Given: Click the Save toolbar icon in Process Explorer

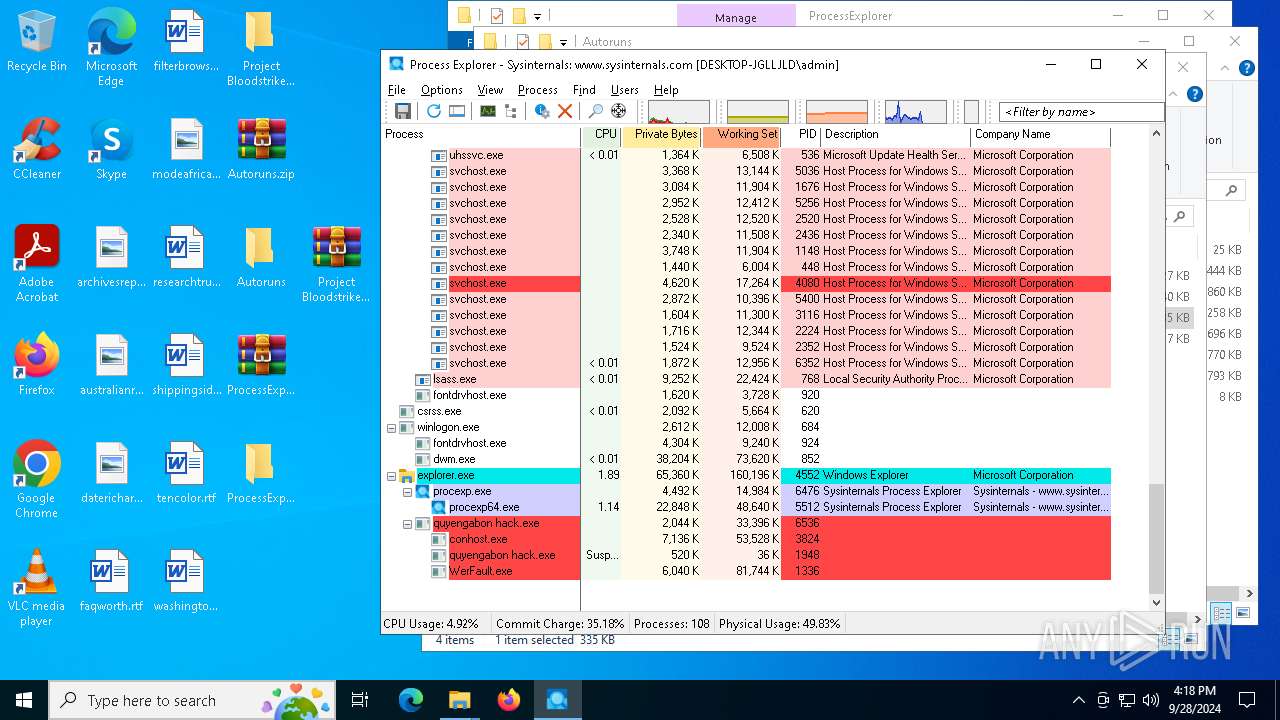Looking at the screenshot, I should pos(402,111).
